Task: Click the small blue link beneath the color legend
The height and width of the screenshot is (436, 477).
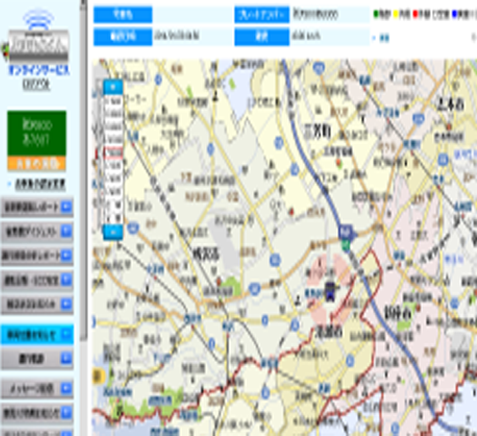Action: click(x=384, y=38)
